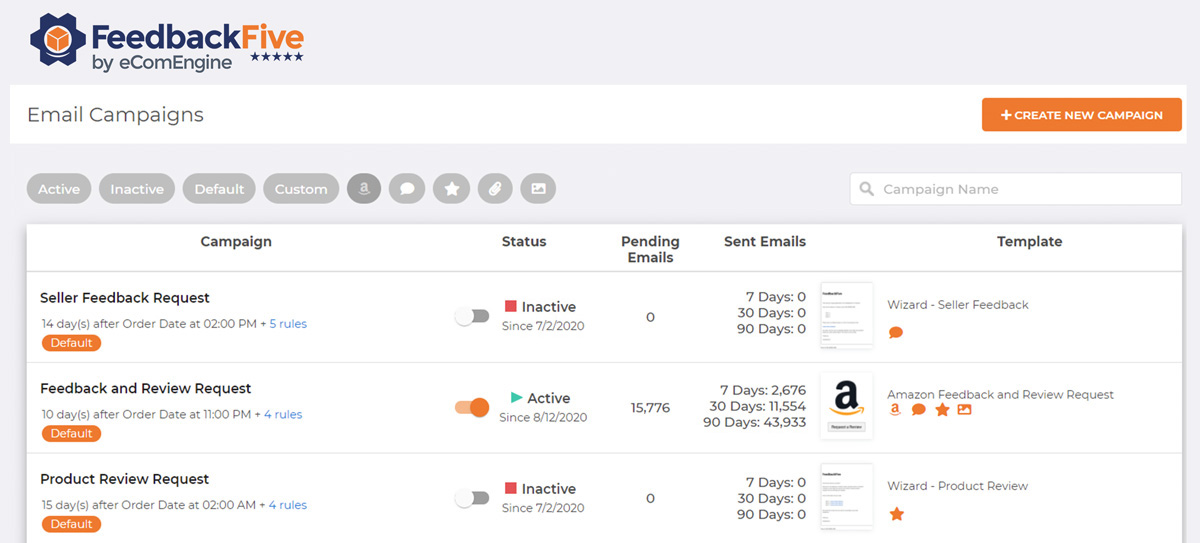The height and width of the screenshot is (543, 1200).
Task: Disable the Feedback and Review Request toggle
Action: 471,407
